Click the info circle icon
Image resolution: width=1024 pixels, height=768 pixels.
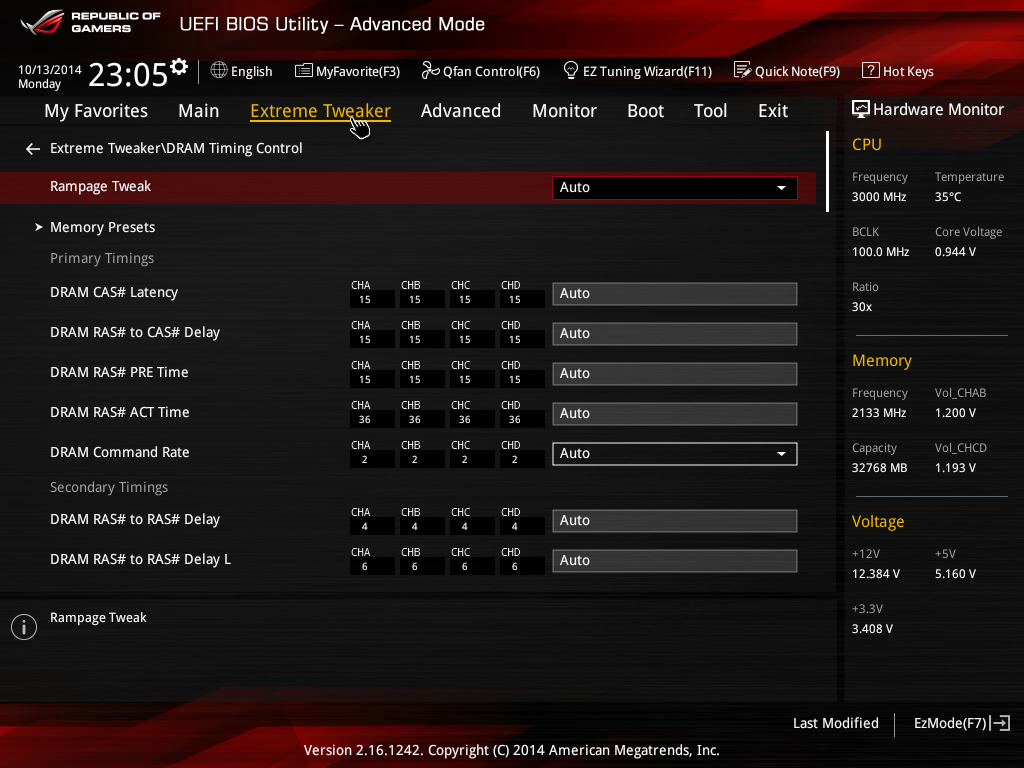(24, 627)
